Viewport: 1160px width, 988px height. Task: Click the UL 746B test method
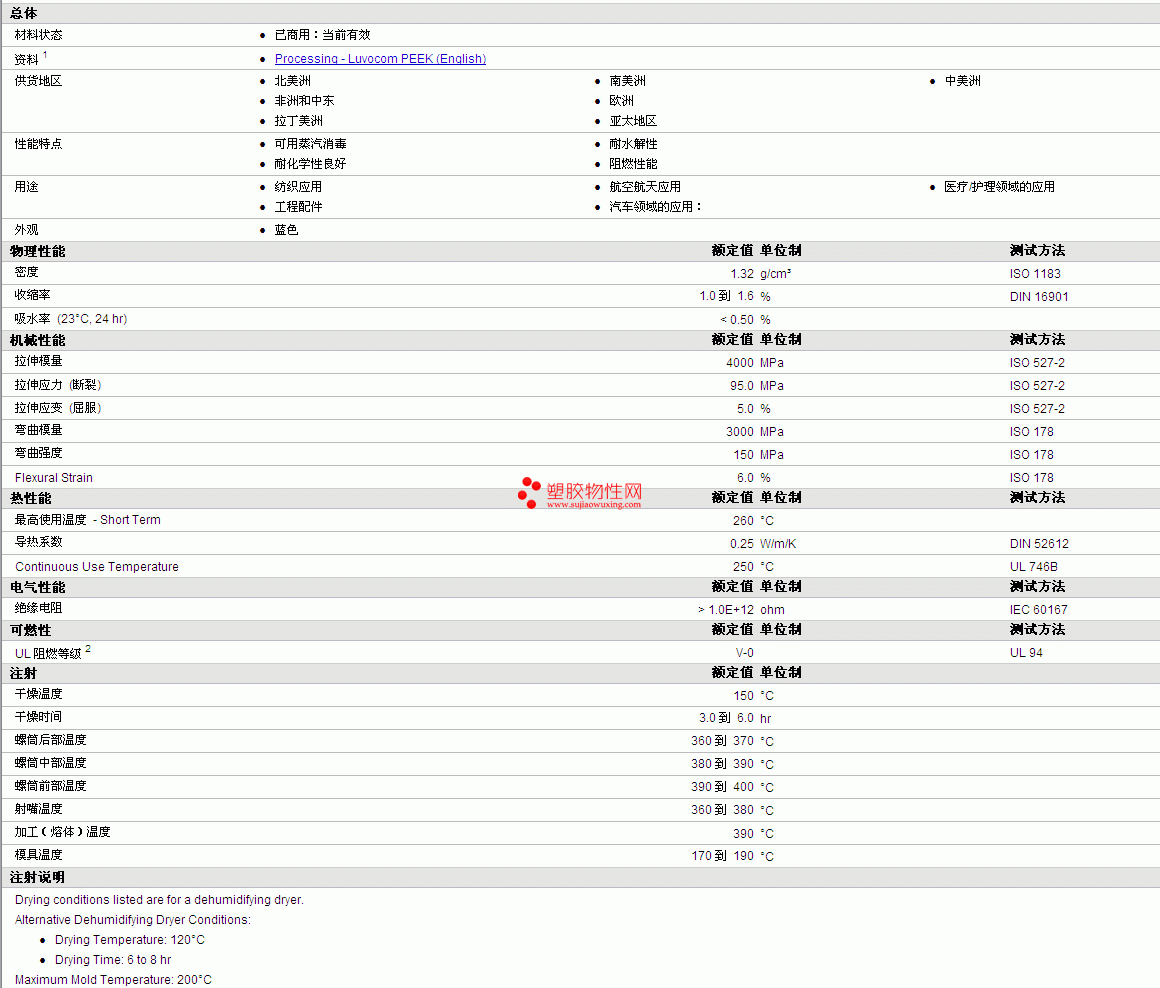[x=1033, y=566]
